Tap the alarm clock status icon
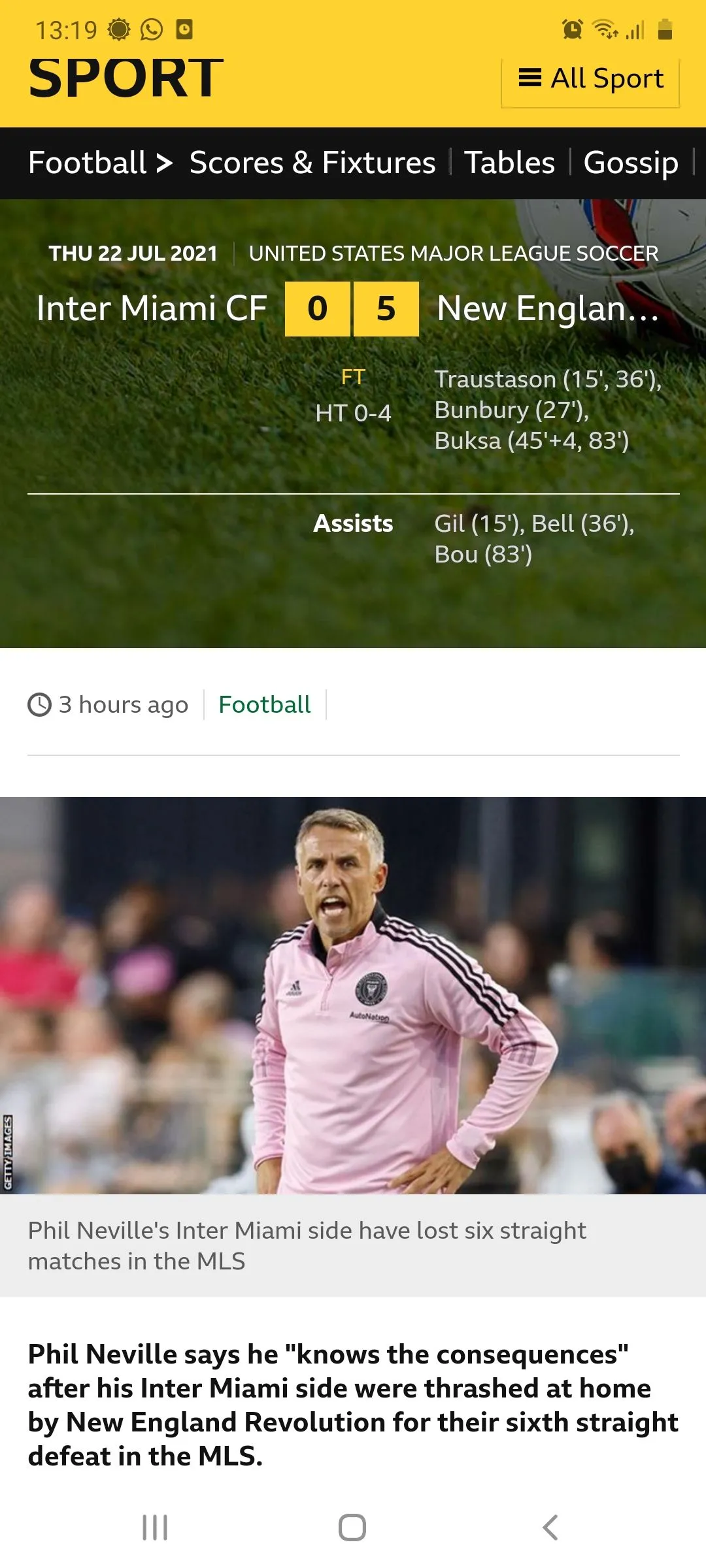This screenshot has height=1568, width=706. [573, 29]
